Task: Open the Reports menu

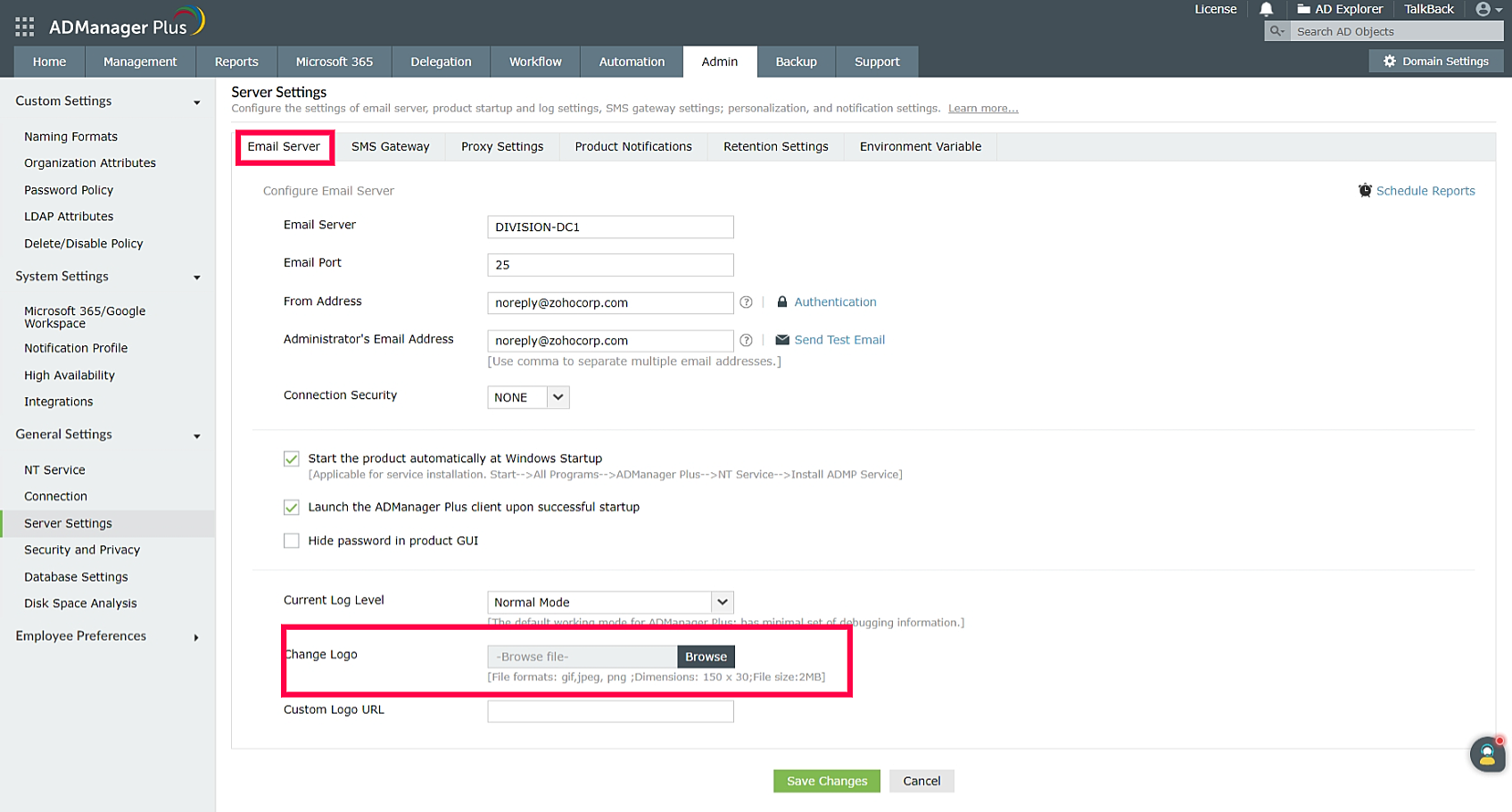Action: click(236, 62)
